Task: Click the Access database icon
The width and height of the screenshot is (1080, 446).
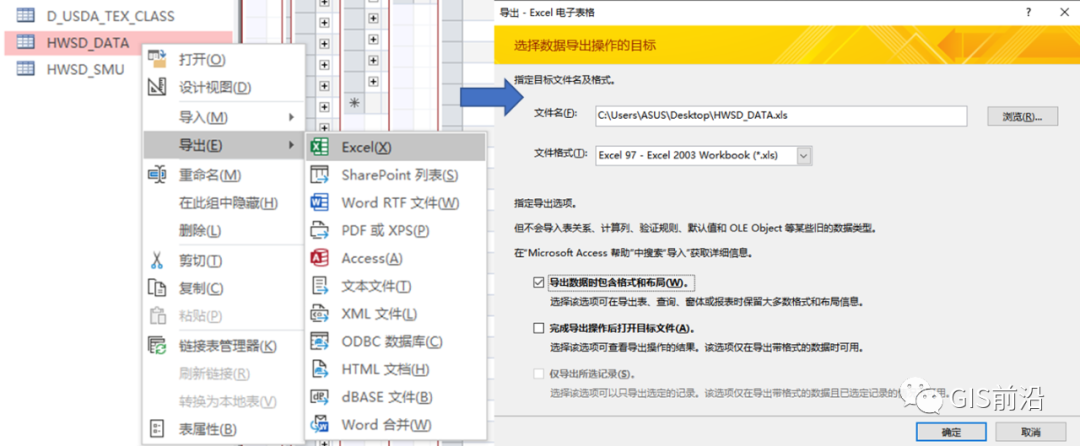Action: click(x=320, y=258)
